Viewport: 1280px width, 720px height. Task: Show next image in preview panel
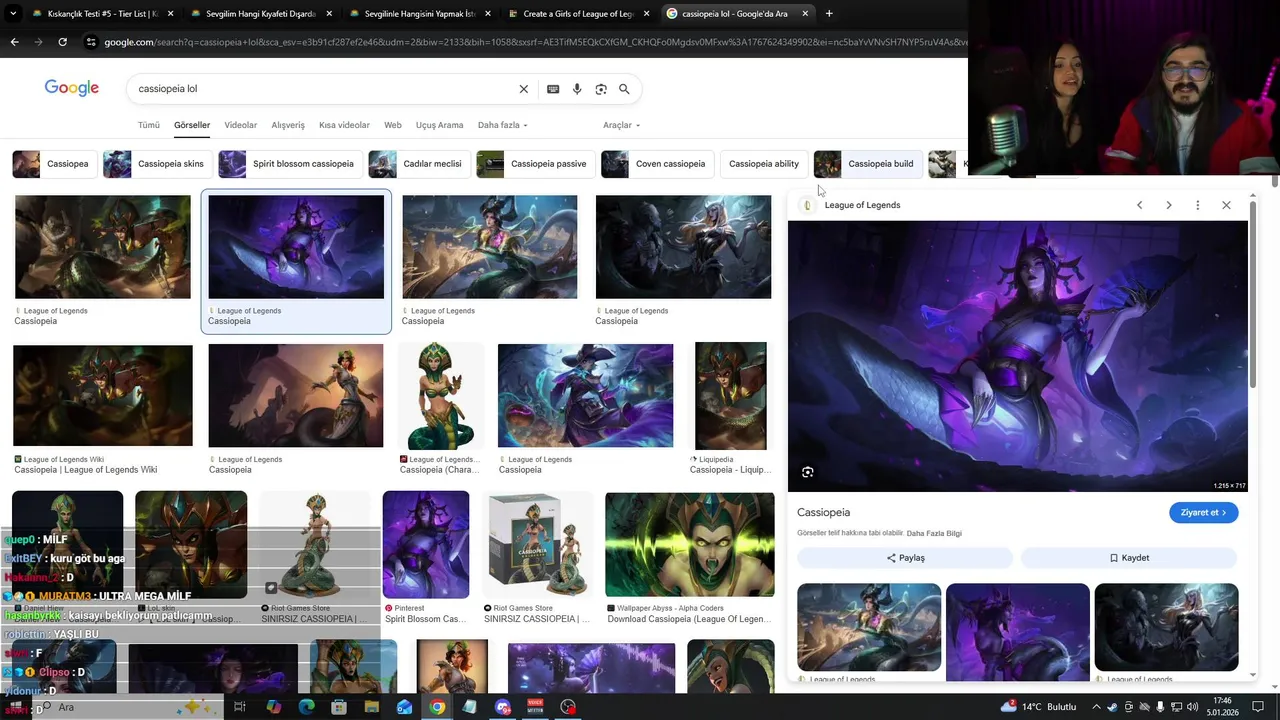tap(1168, 205)
